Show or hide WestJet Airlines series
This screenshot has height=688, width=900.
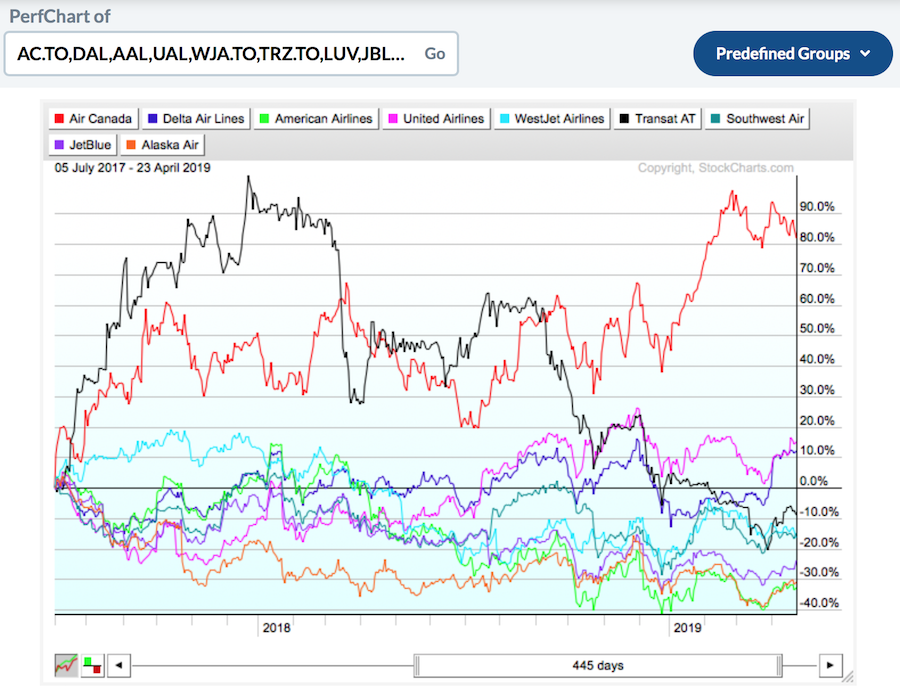551,119
